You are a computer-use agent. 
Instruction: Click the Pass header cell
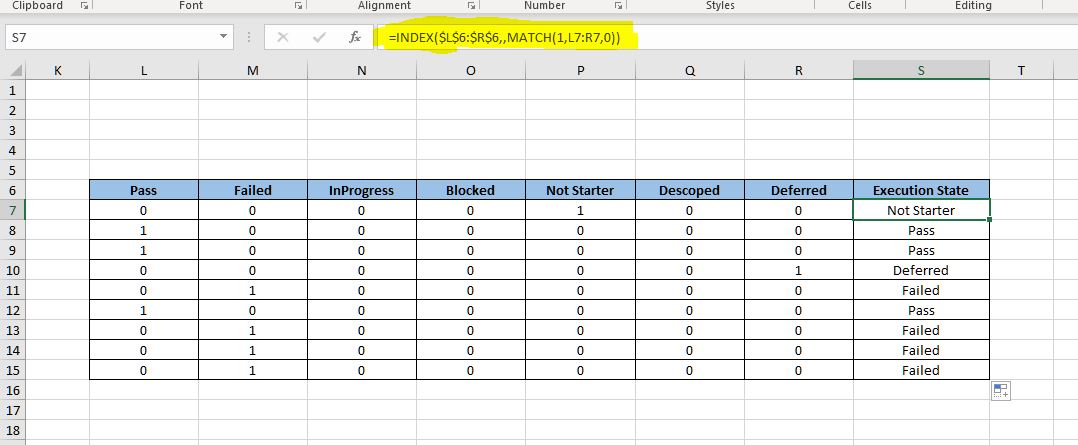144,190
